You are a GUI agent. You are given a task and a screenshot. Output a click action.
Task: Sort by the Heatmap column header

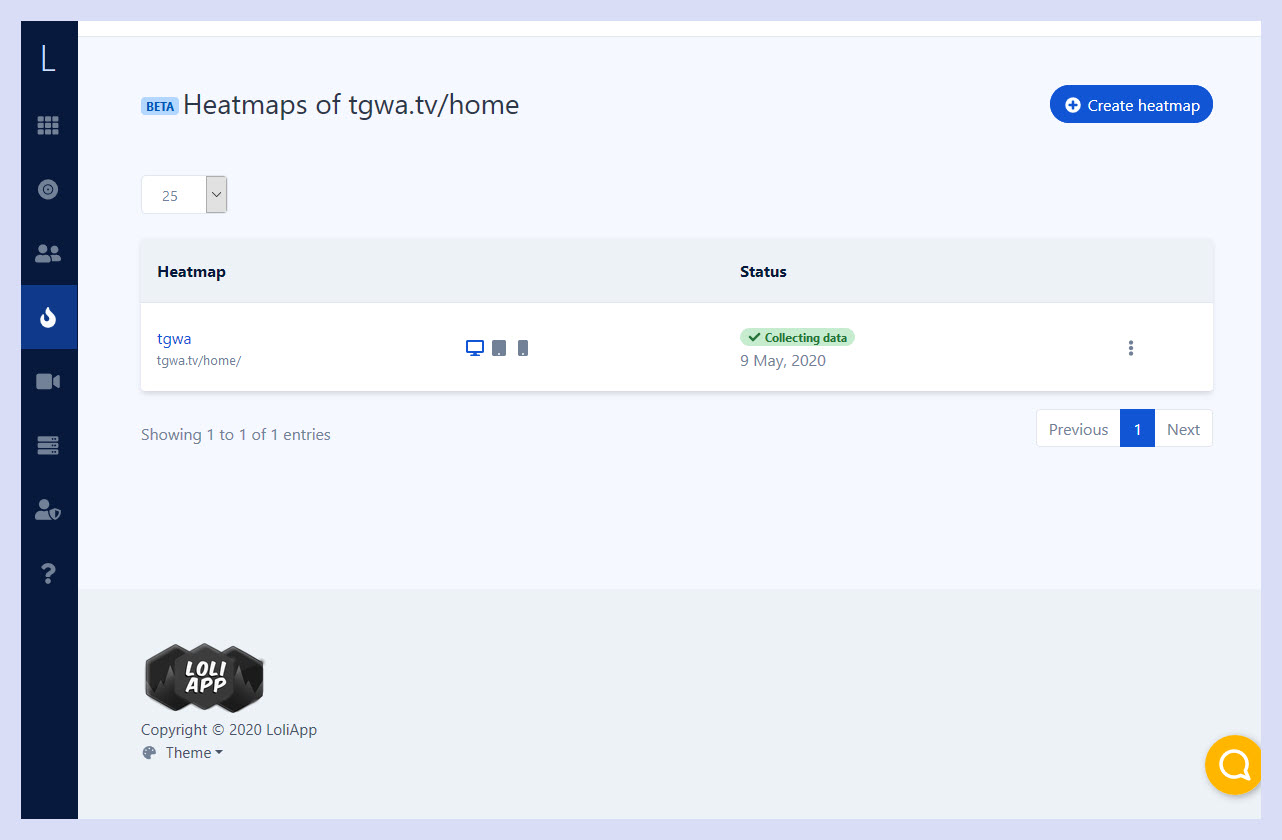pyautogui.click(x=191, y=272)
